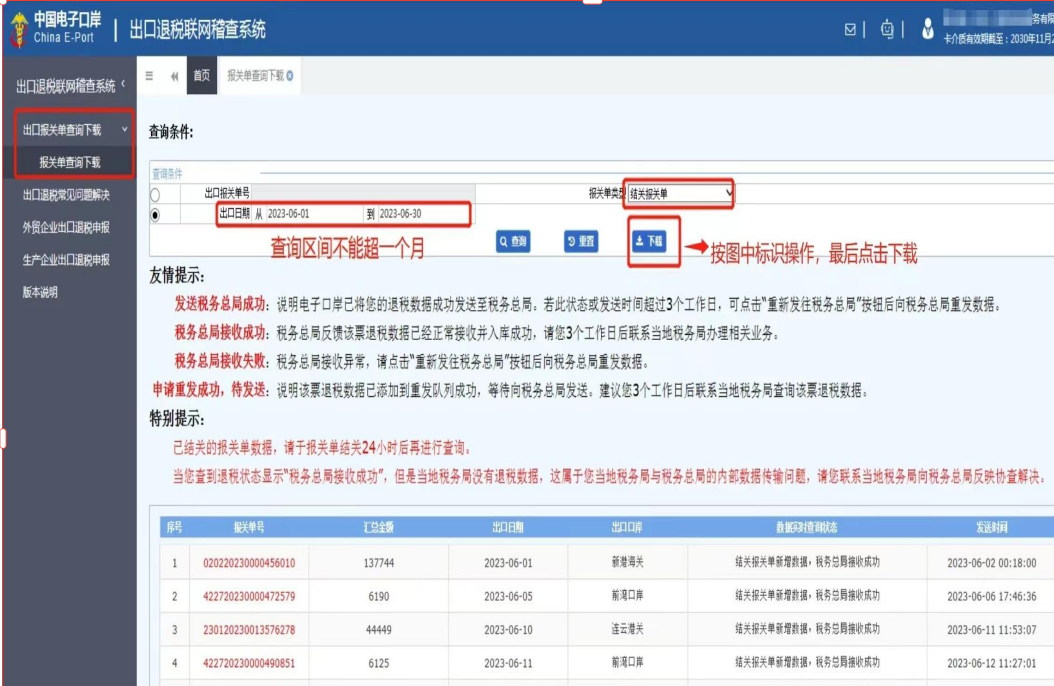Click the 查询 search button
Image resolution: width=1054 pixels, height=686 pixels.
[513, 241]
